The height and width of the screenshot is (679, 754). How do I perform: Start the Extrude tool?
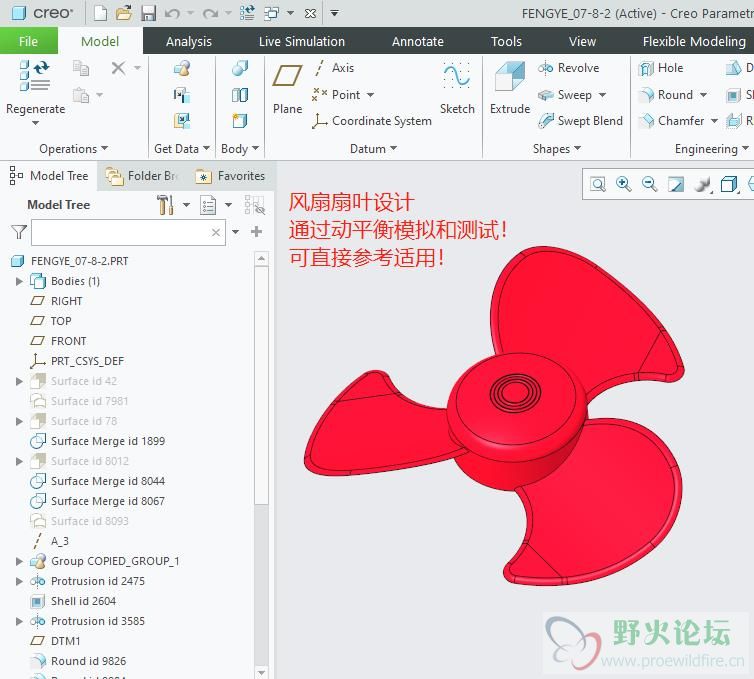point(510,89)
